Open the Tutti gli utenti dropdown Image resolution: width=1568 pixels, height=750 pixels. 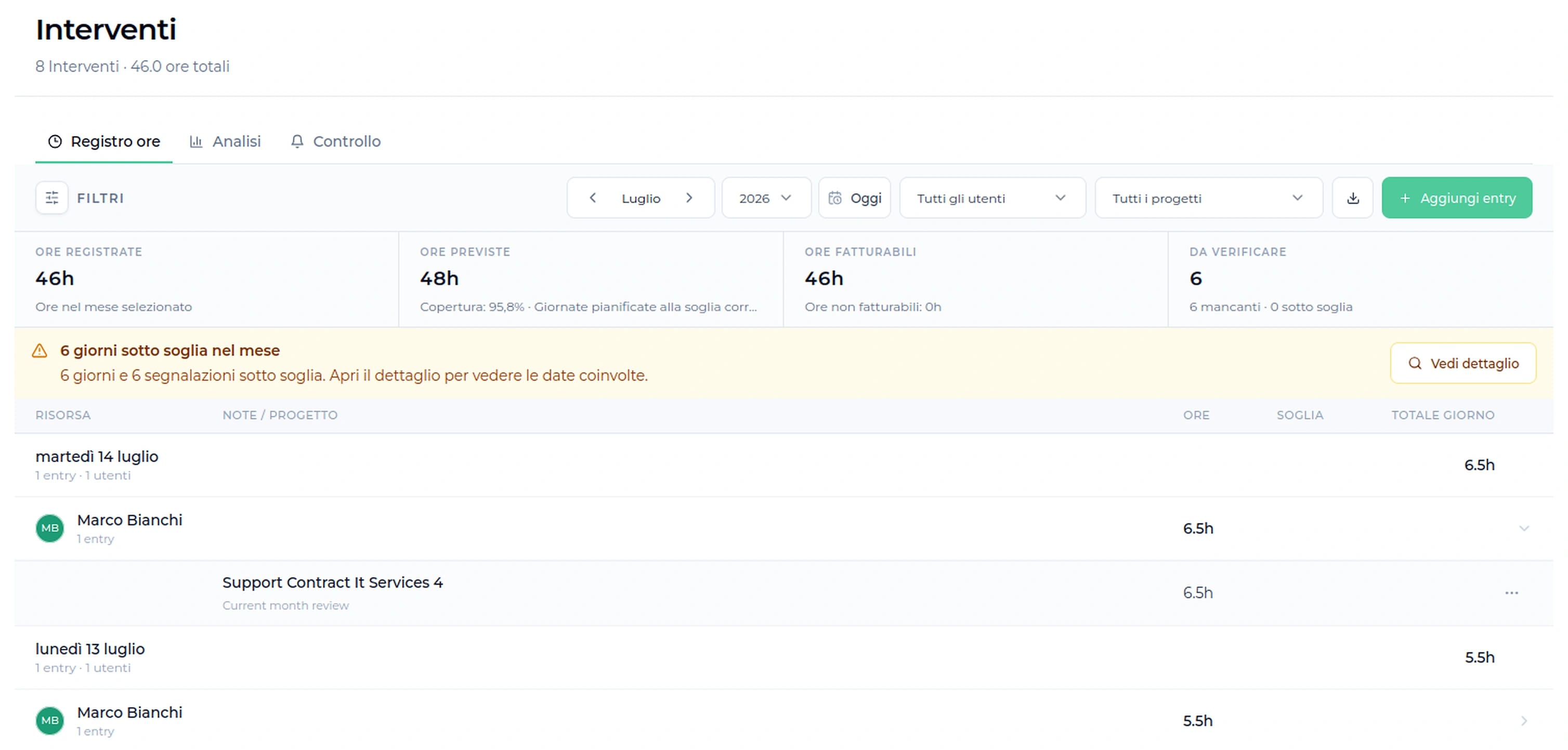[x=993, y=198]
